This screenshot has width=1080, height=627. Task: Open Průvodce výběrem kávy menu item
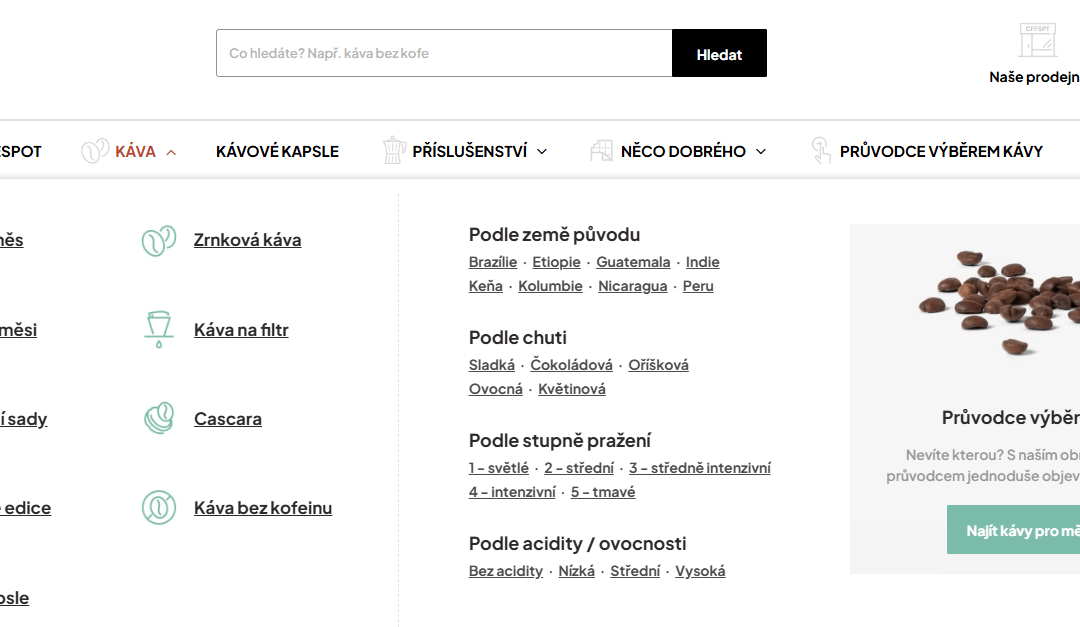point(941,152)
